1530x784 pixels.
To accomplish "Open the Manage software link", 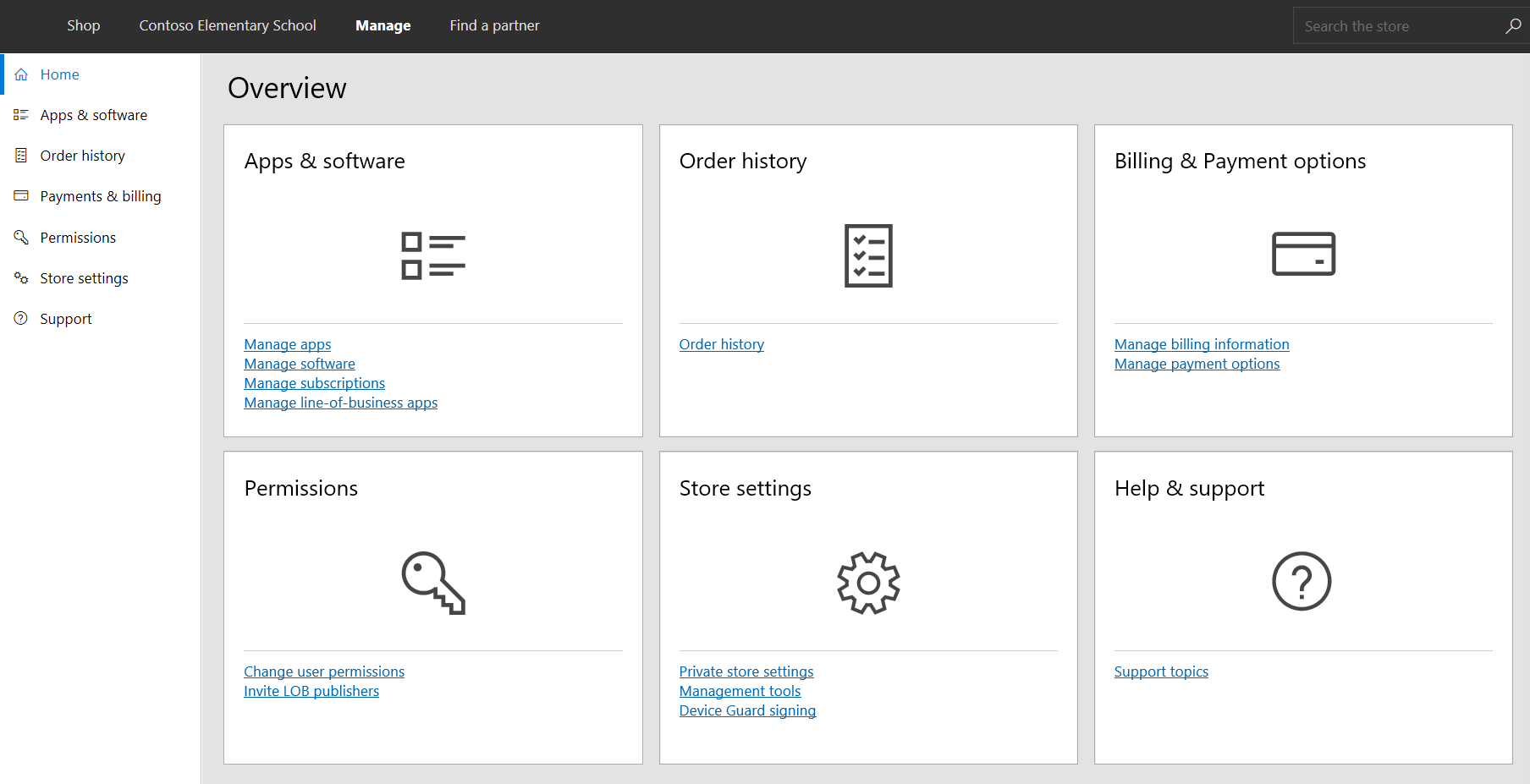I will [300, 364].
